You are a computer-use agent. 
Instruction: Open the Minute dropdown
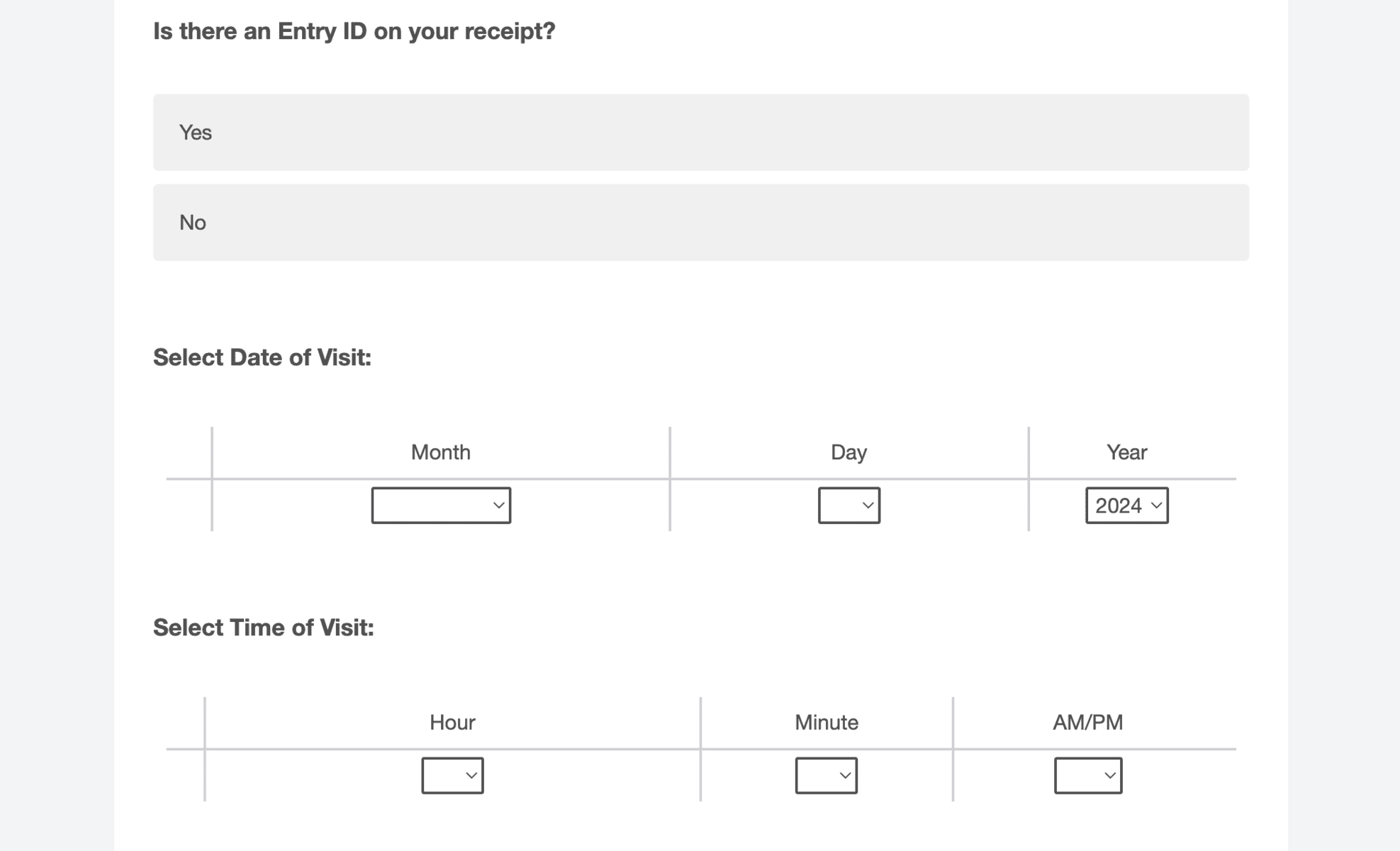(x=826, y=776)
